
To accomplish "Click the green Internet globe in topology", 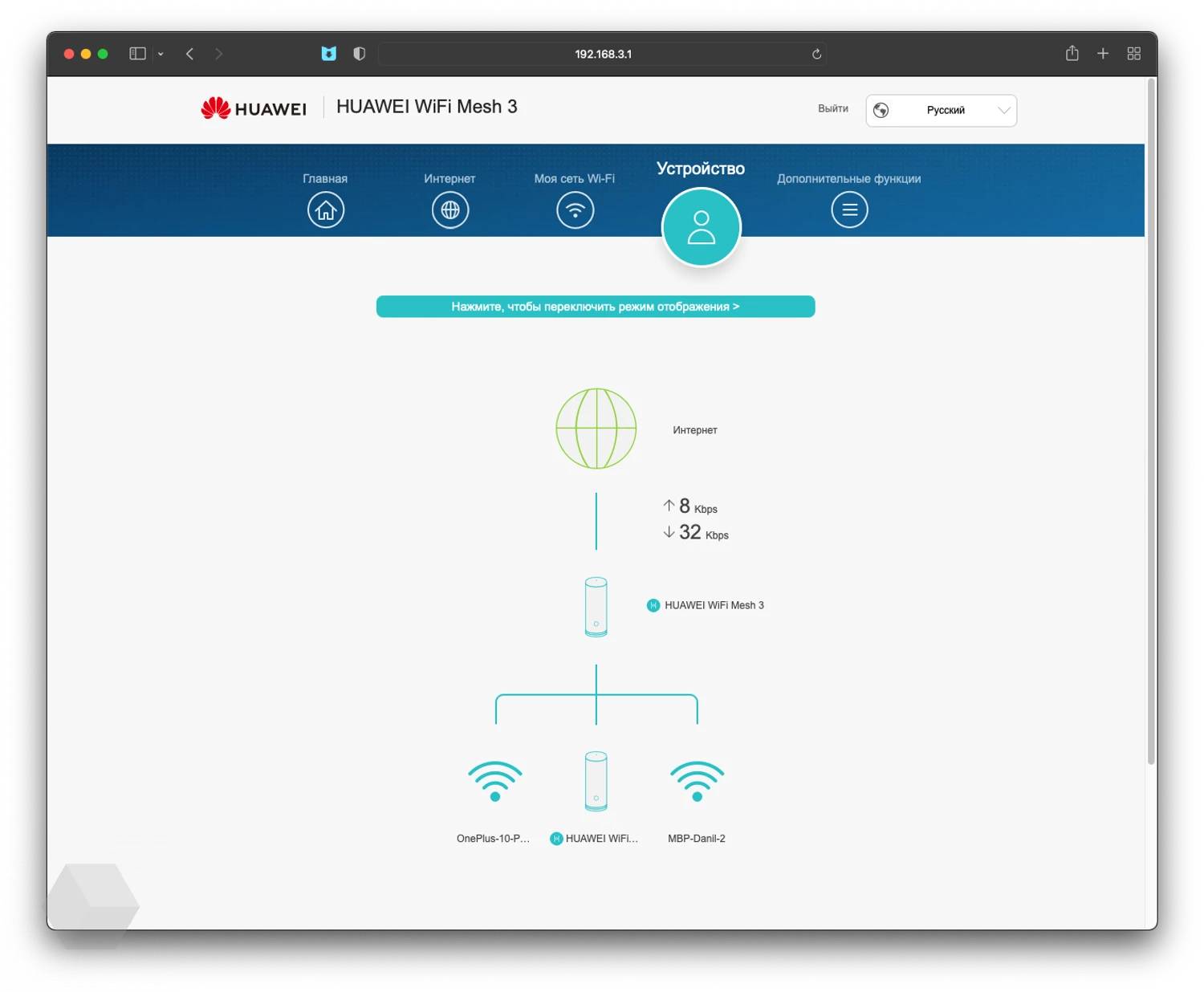I will click(596, 429).
